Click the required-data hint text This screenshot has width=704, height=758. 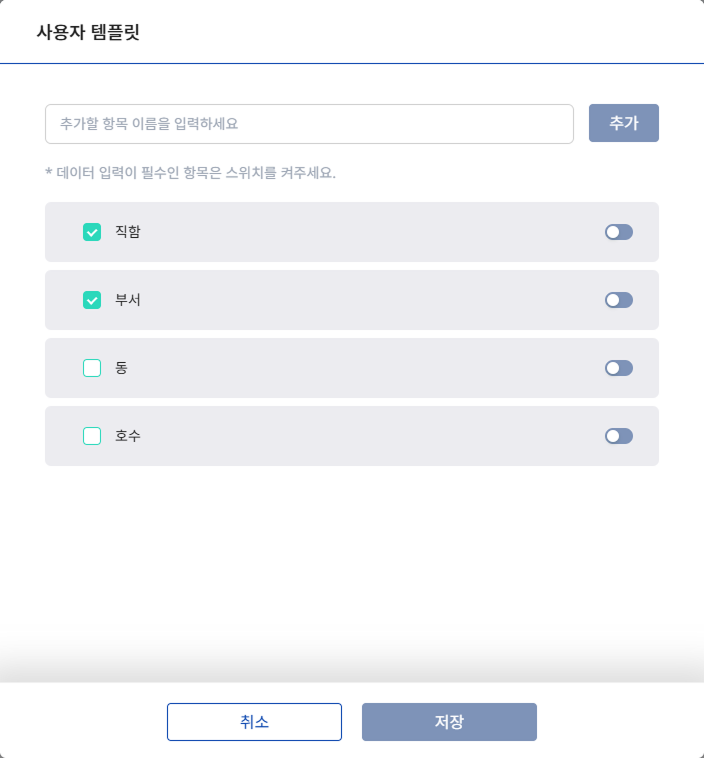pyautogui.click(x=190, y=173)
